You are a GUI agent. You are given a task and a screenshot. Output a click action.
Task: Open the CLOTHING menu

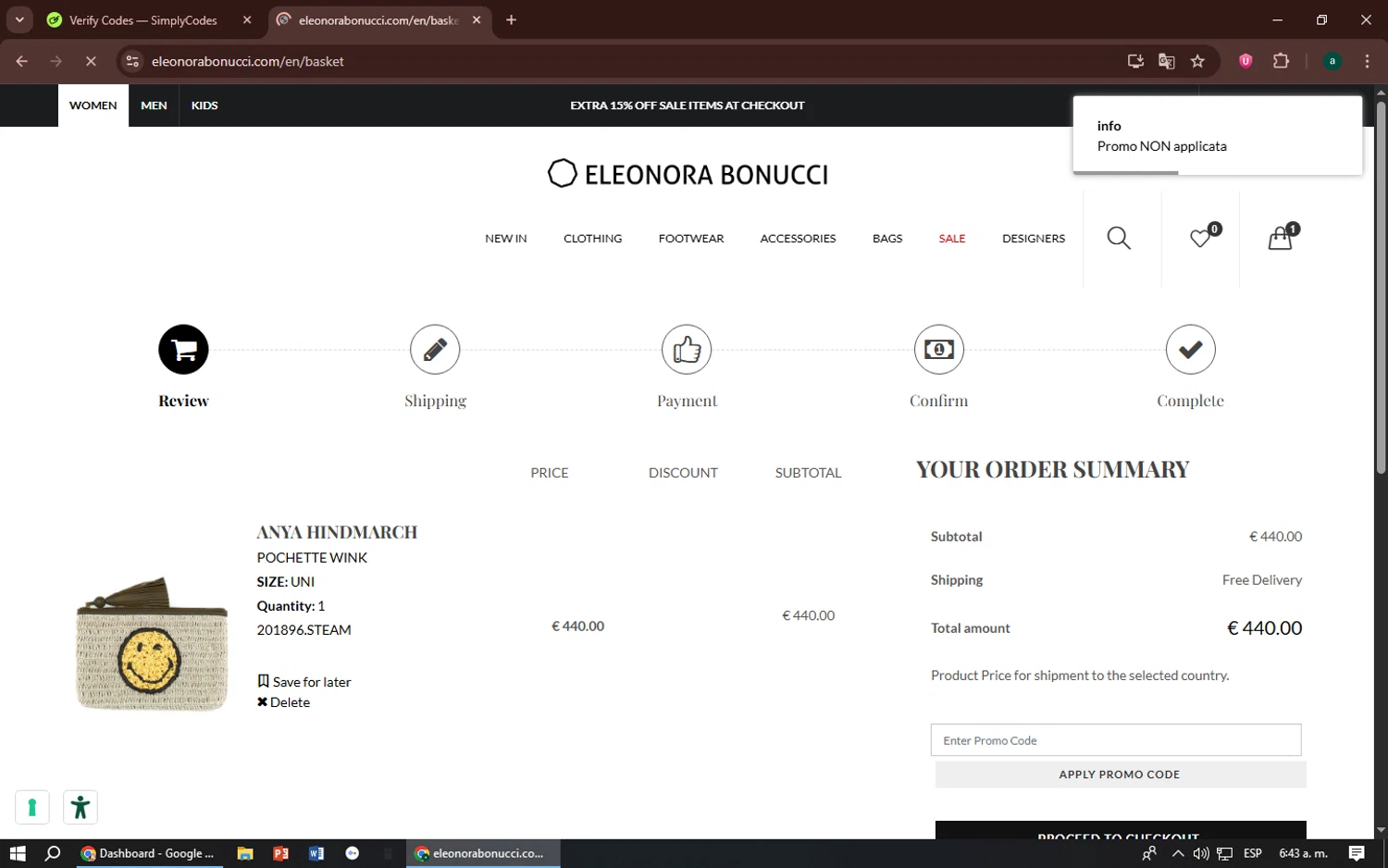(x=593, y=239)
